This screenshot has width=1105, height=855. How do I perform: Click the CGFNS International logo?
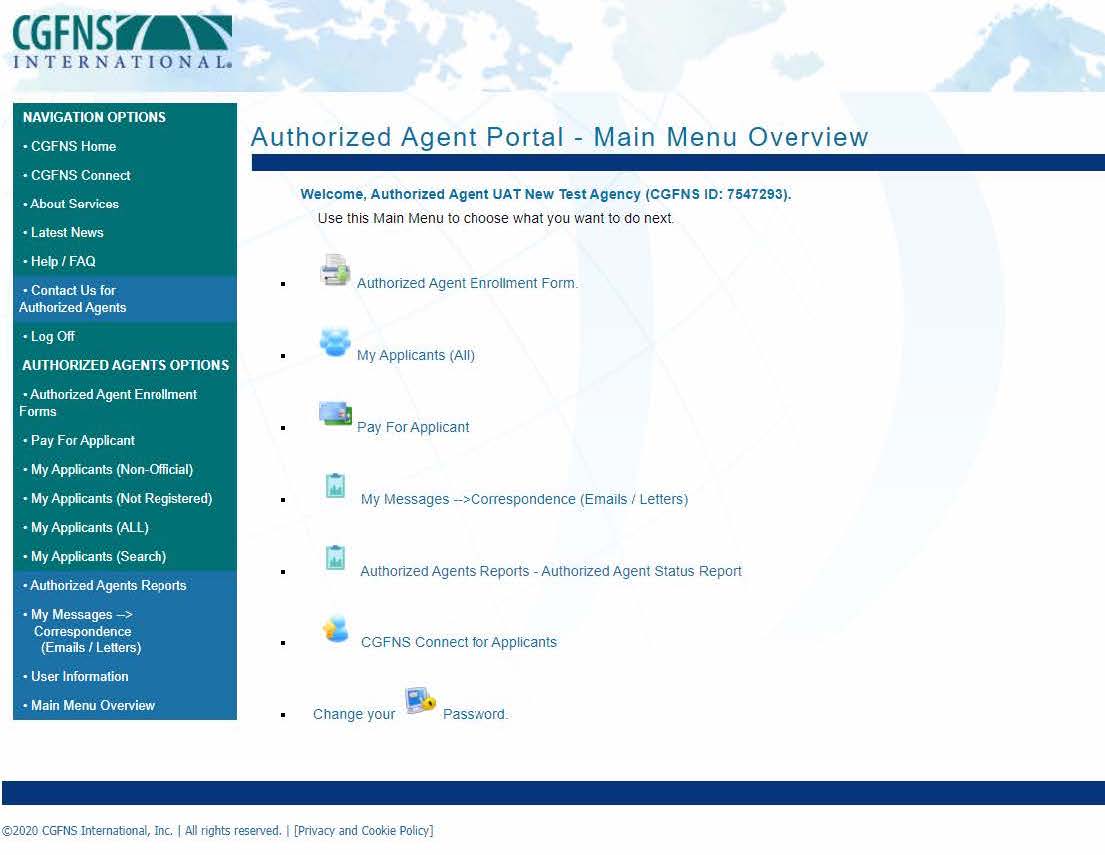click(122, 42)
